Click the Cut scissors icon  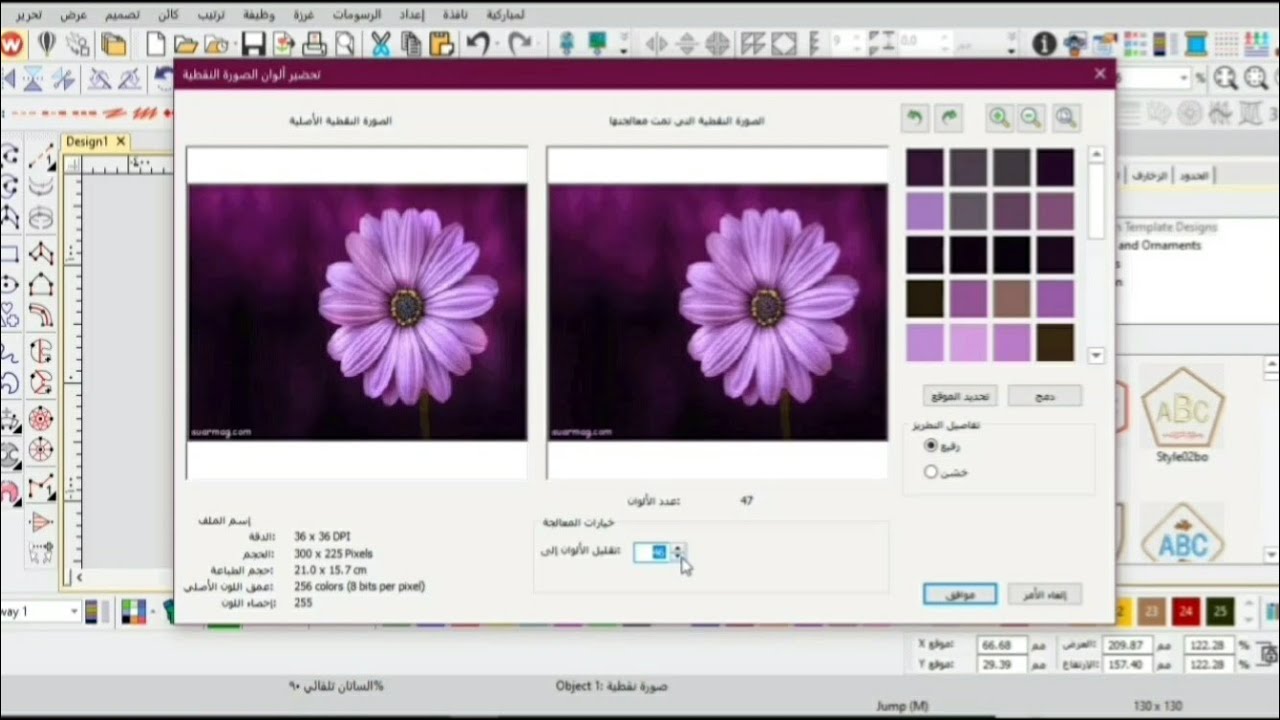(380, 44)
